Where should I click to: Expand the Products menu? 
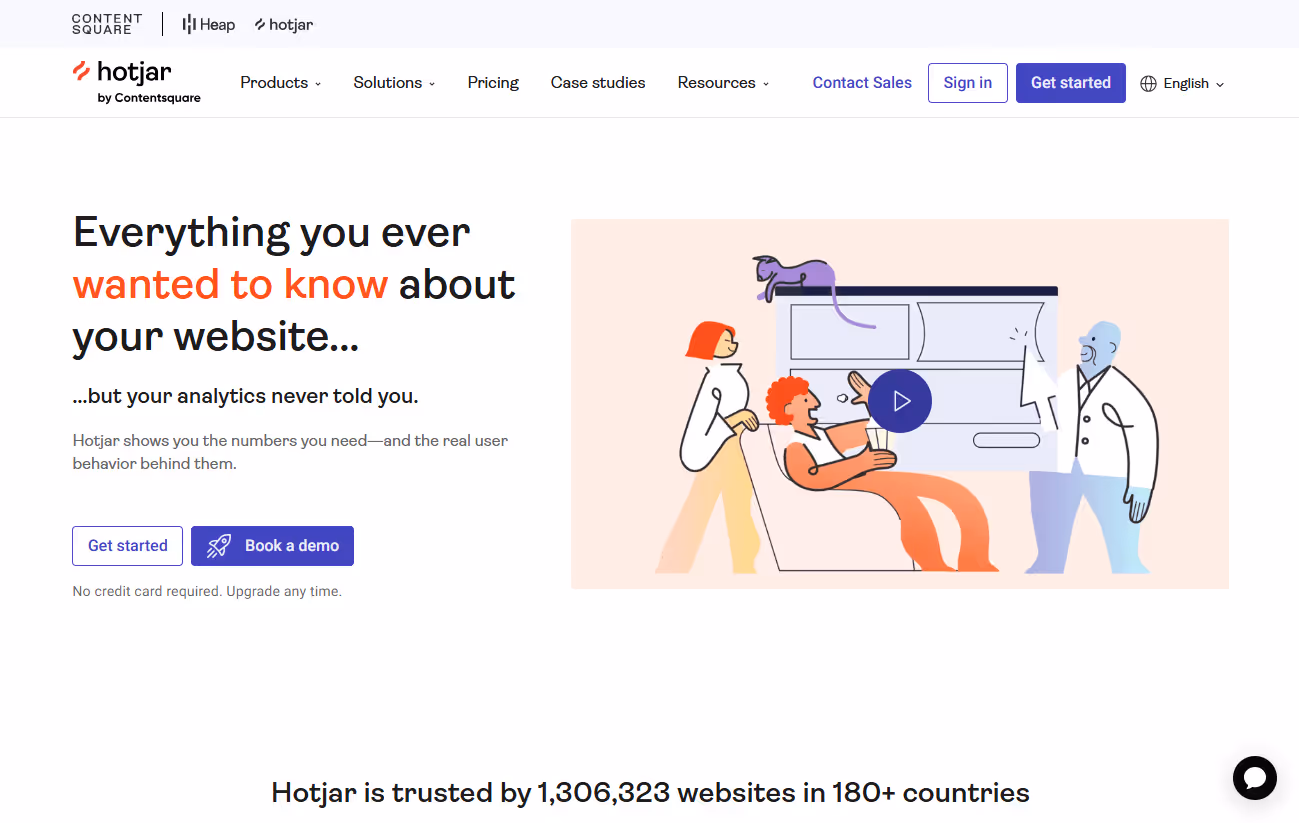point(281,83)
